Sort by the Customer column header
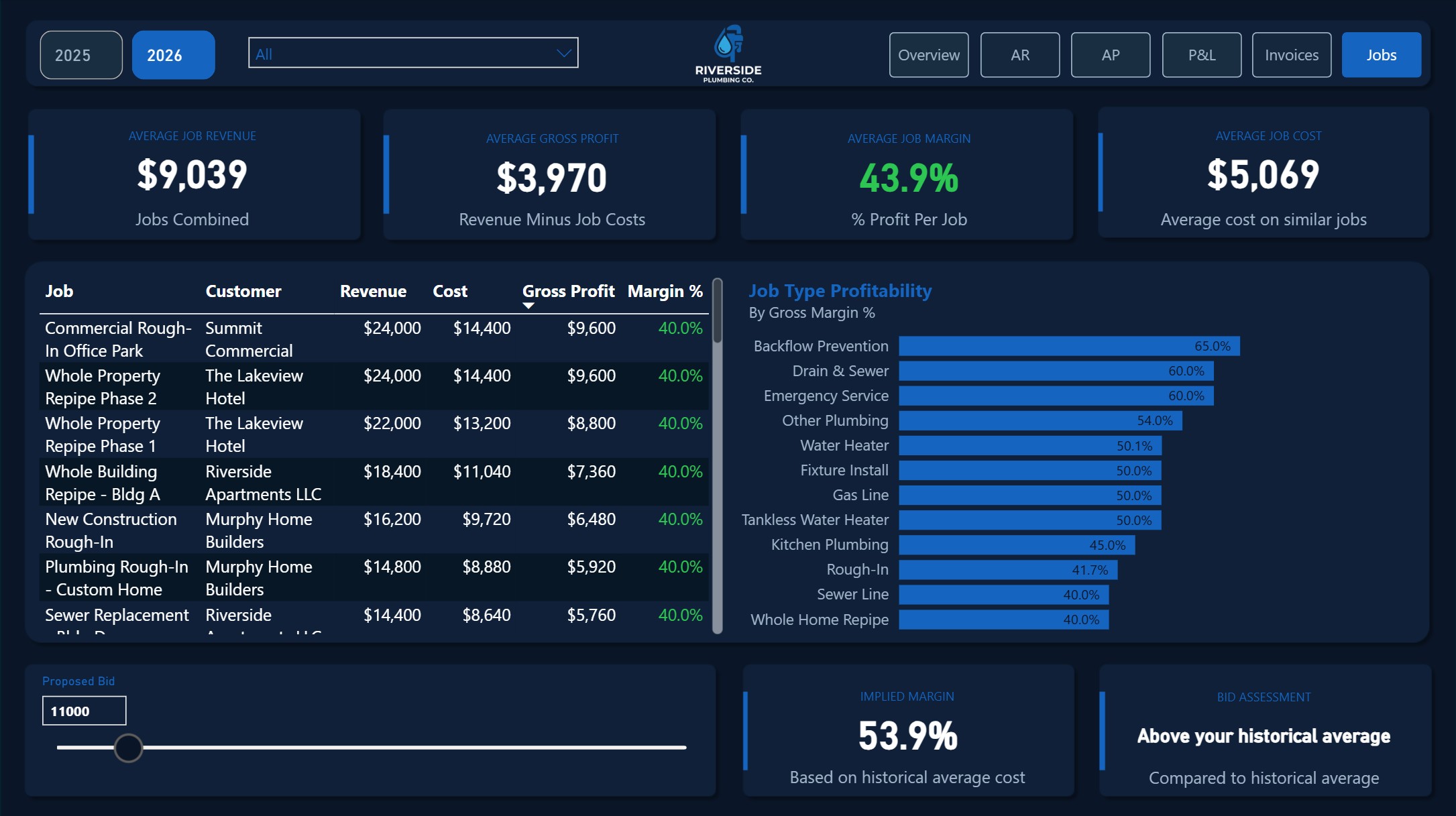The image size is (1456, 816). (243, 291)
